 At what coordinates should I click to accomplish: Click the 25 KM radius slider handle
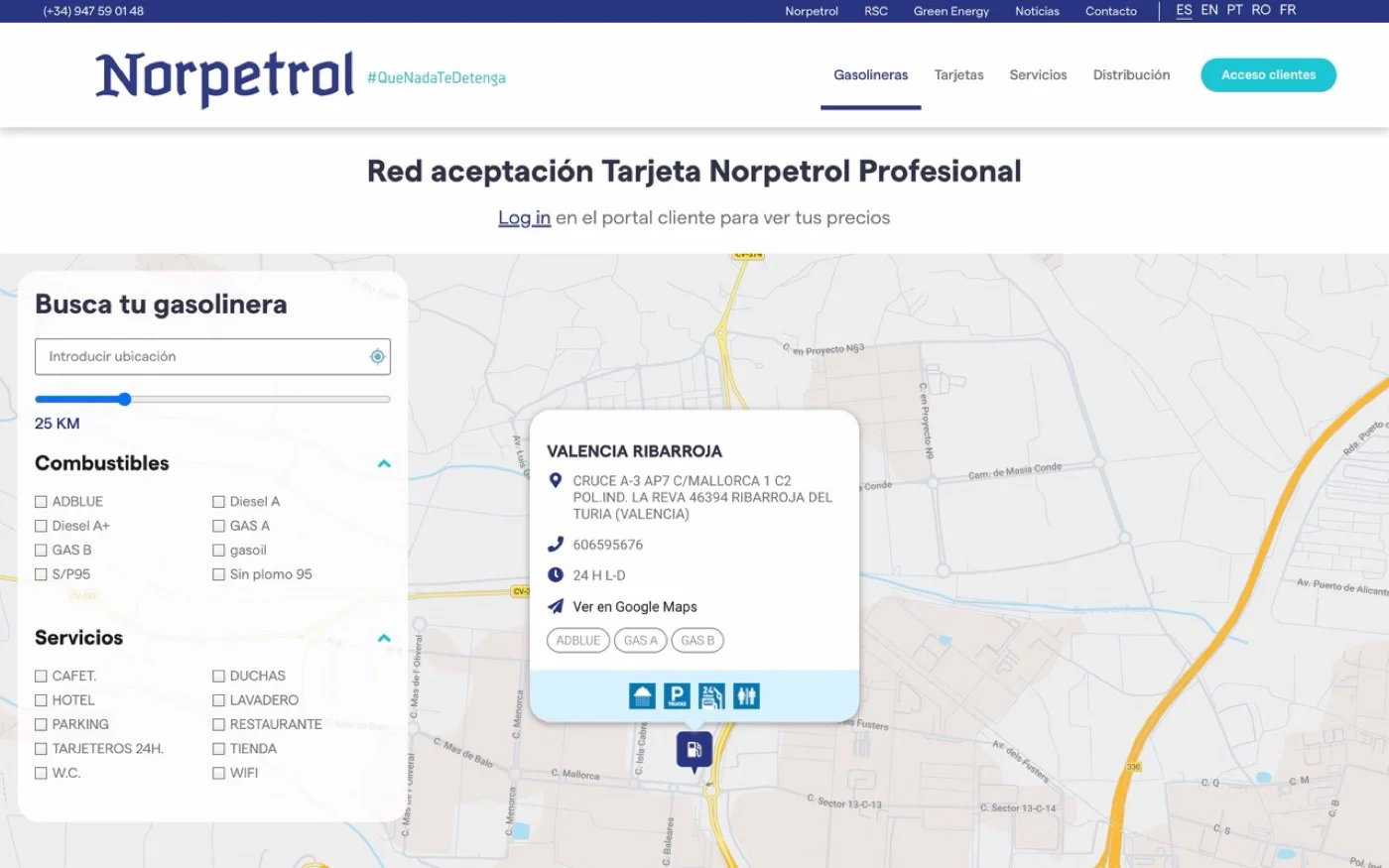pos(124,400)
